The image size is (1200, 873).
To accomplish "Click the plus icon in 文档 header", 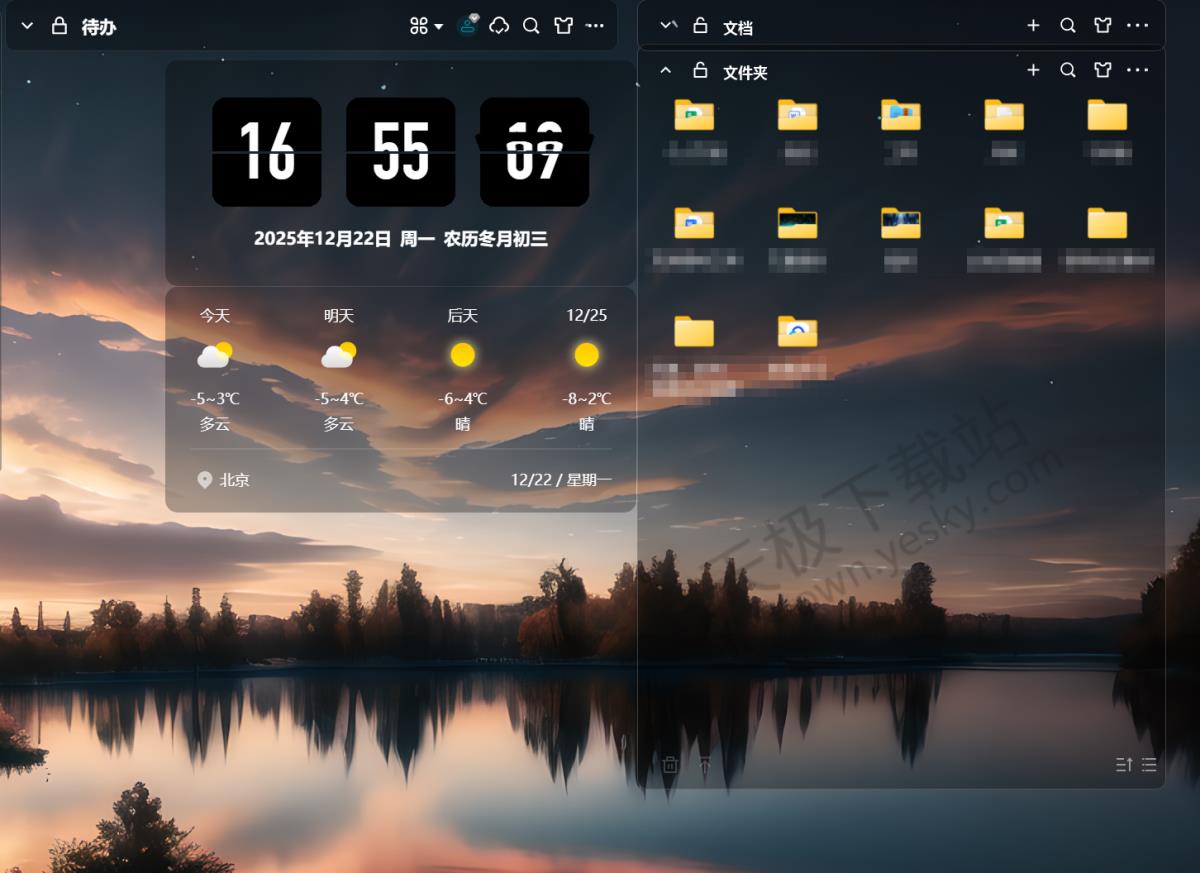I will [x=1033, y=26].
